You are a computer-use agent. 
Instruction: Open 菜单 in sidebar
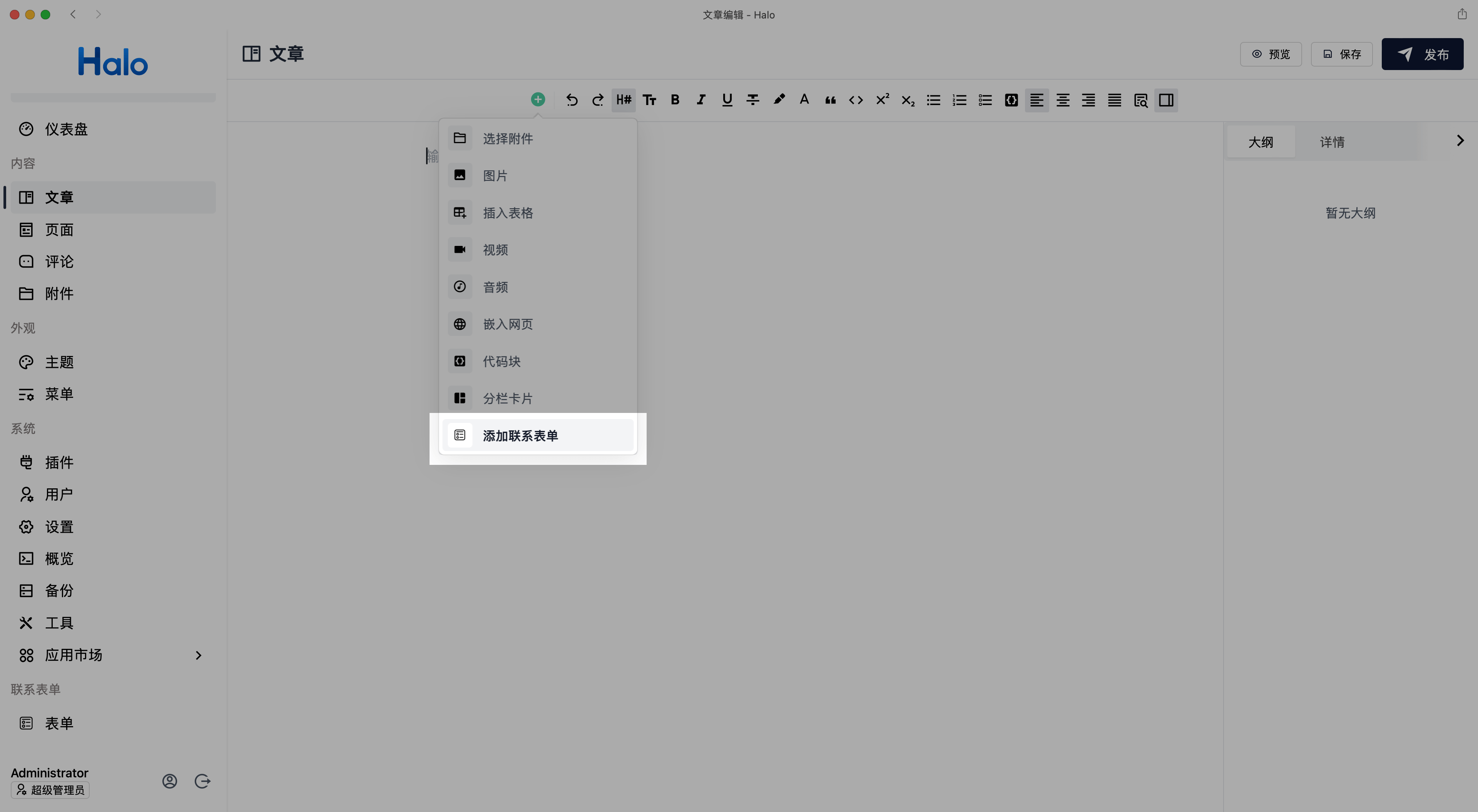[x=113, y=394]
